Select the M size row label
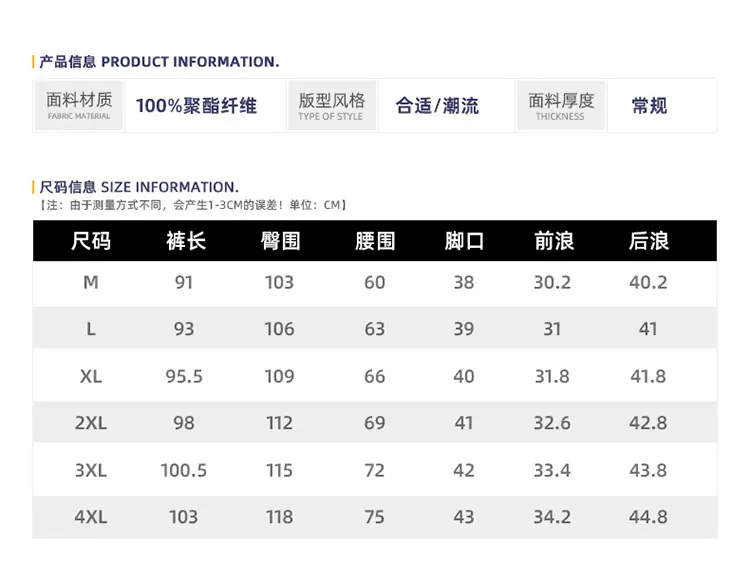The height and width of the screenshot is (565, 750). (x=91, y=282)
